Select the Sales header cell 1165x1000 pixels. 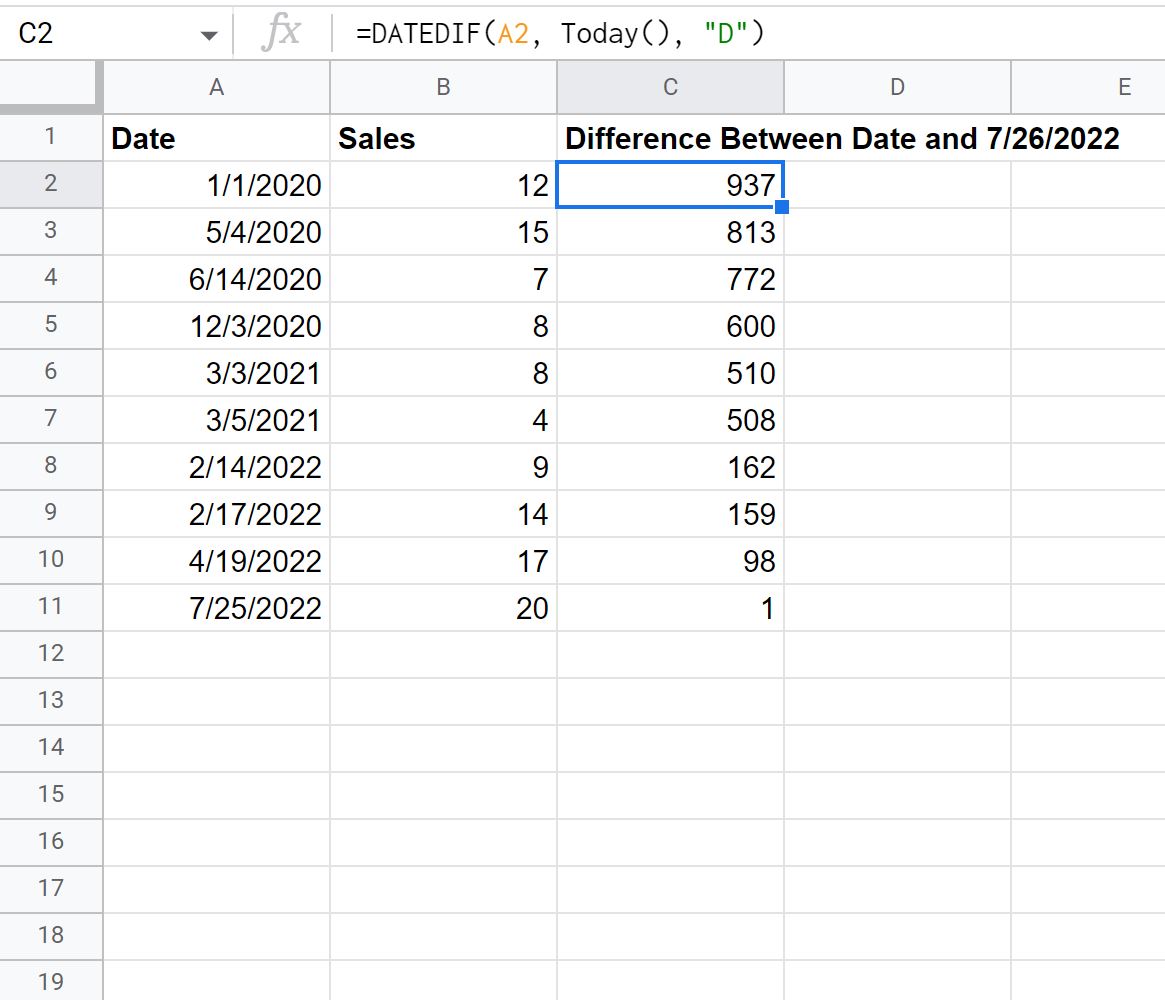coord(443,138)
